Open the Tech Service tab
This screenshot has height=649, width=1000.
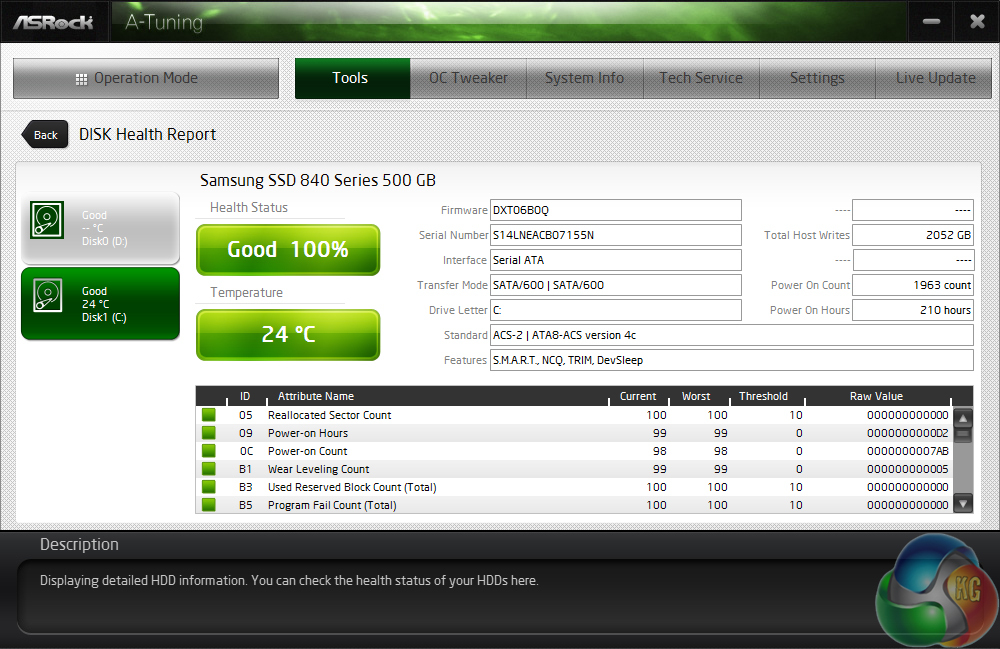(701, 78)
